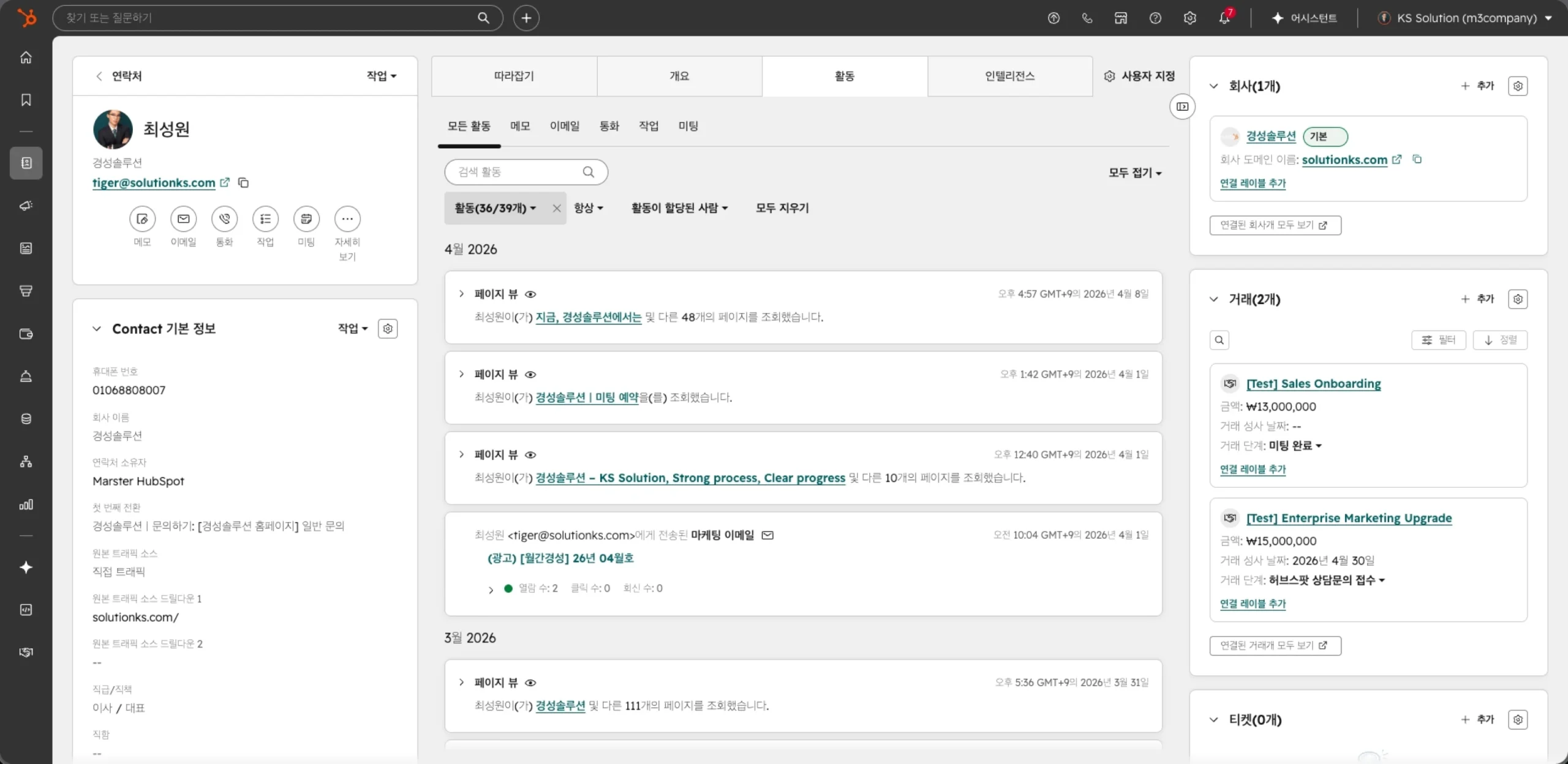Select the 메모 activity sub-tab
The image size is (1568, 764).
520,126
